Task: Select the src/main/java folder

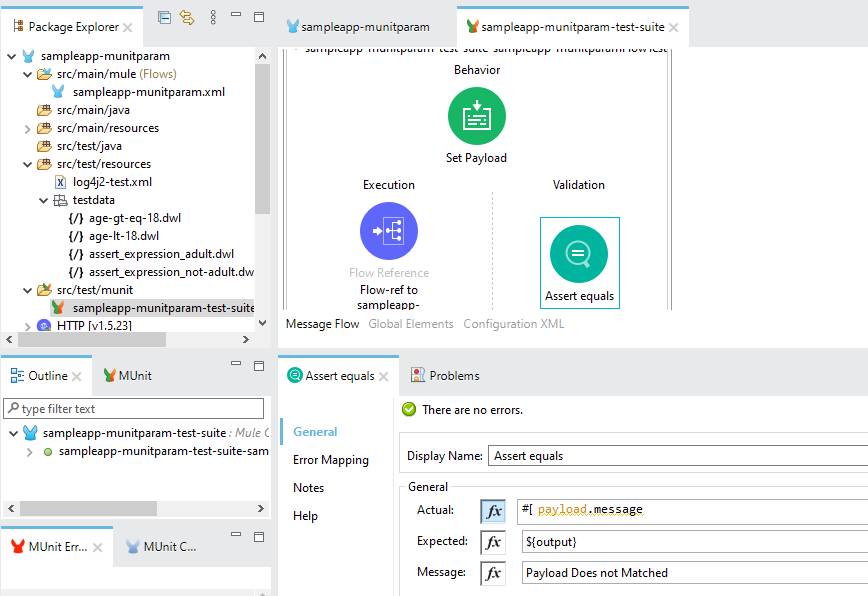Action: tap(93, 110)
